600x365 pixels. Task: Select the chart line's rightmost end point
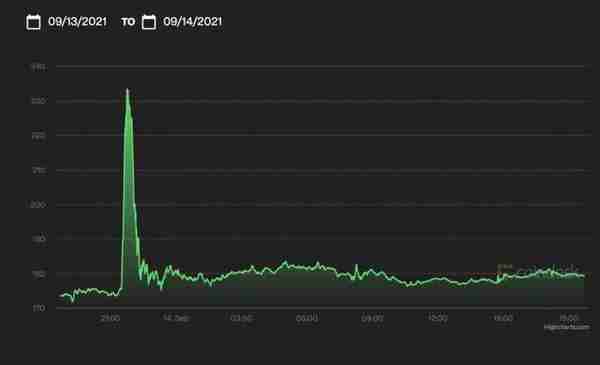(584, 276)
